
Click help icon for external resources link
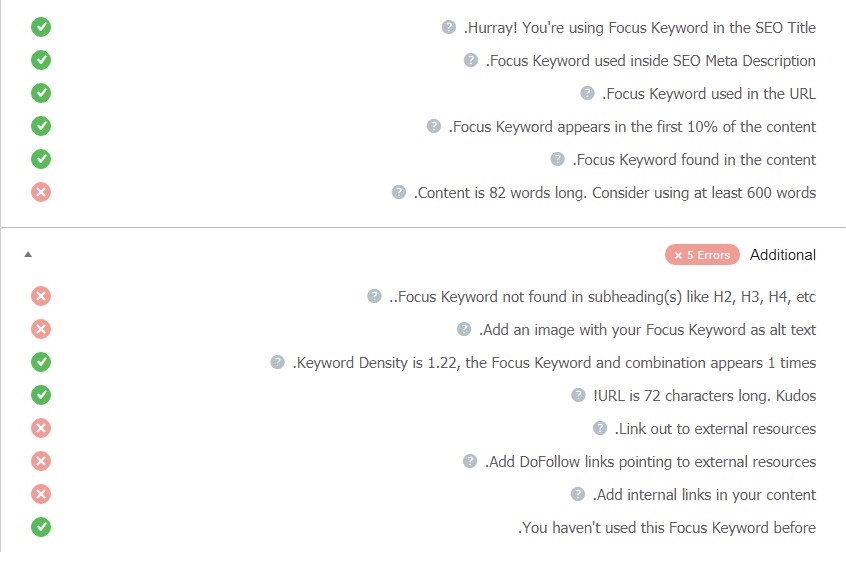coord(600,428)
